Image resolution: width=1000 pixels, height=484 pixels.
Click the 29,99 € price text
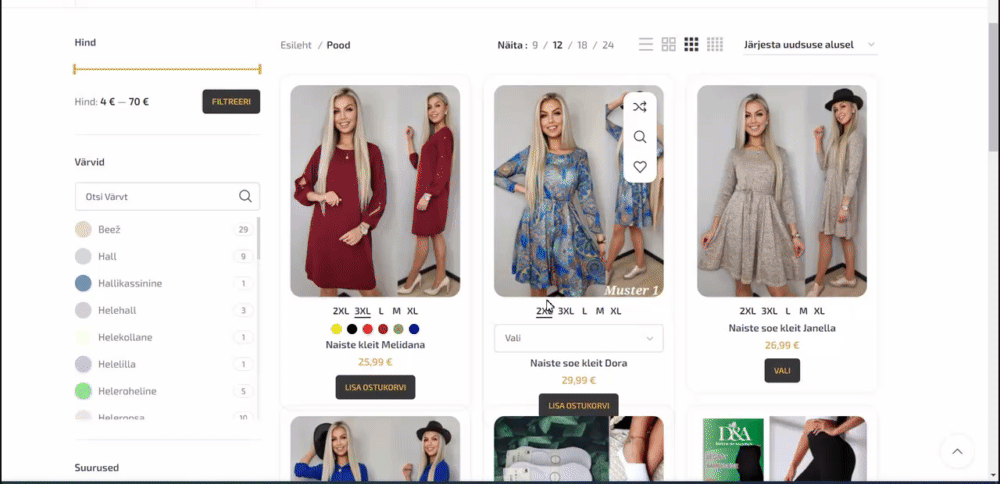pos(578,381)
